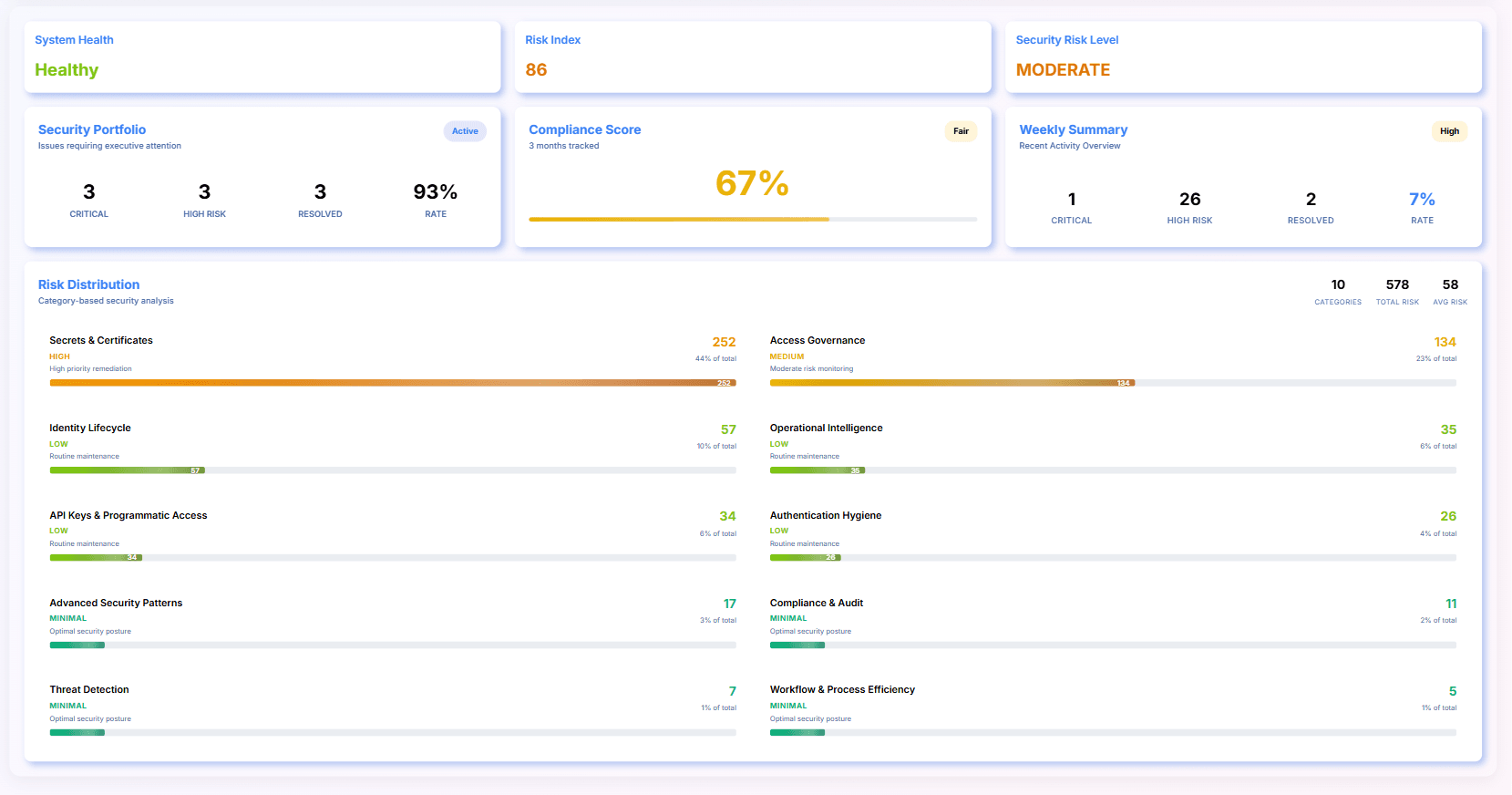Click the Advanced Security Patterns bar

point(393,645)
